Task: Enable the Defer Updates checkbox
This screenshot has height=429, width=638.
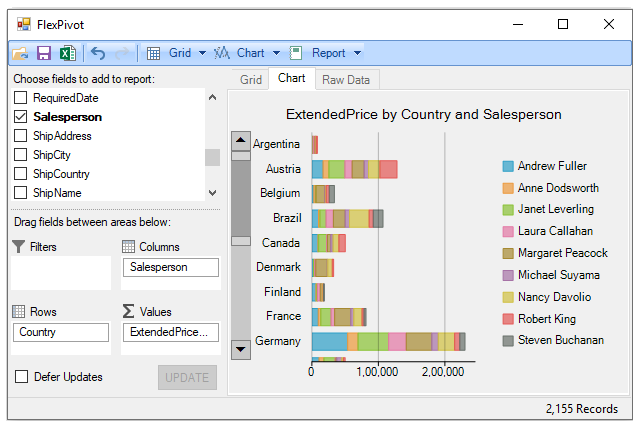Action: click(21, 377)
